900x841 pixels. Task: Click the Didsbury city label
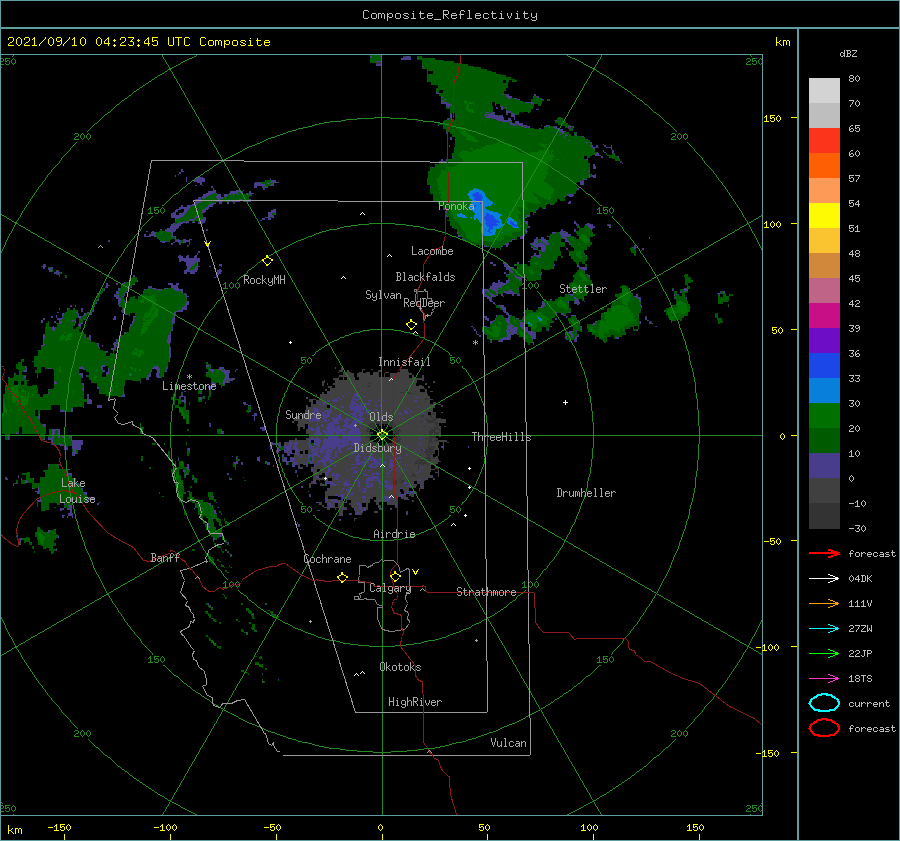[377, 448]
